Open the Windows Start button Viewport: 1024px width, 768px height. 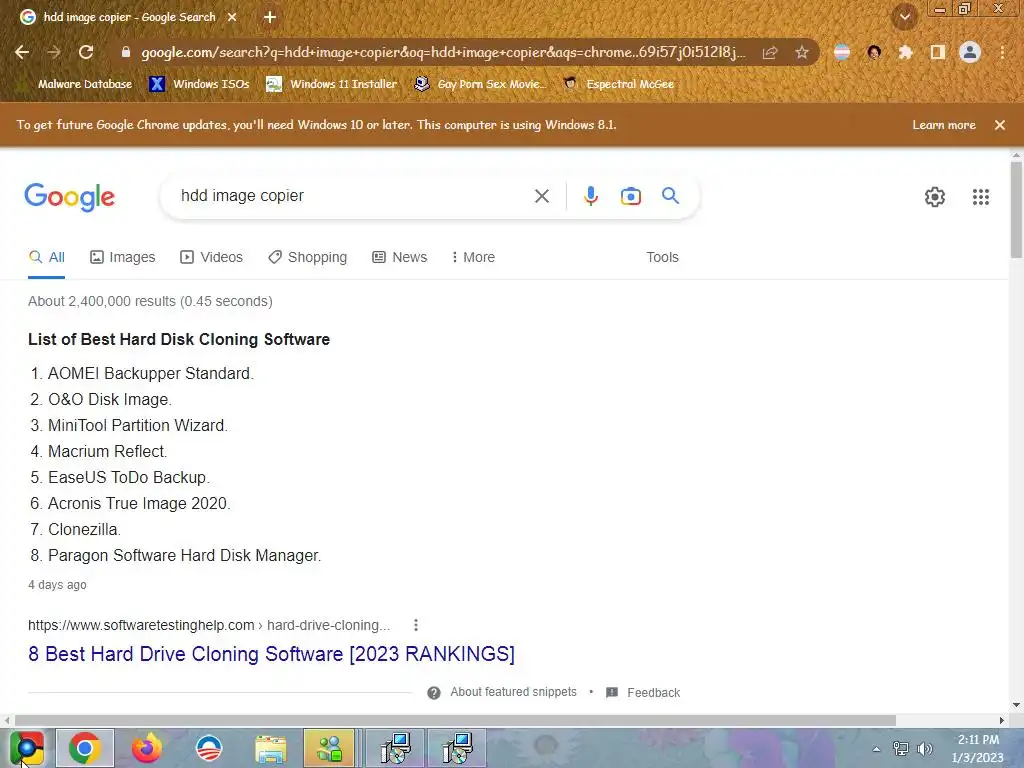26,748
